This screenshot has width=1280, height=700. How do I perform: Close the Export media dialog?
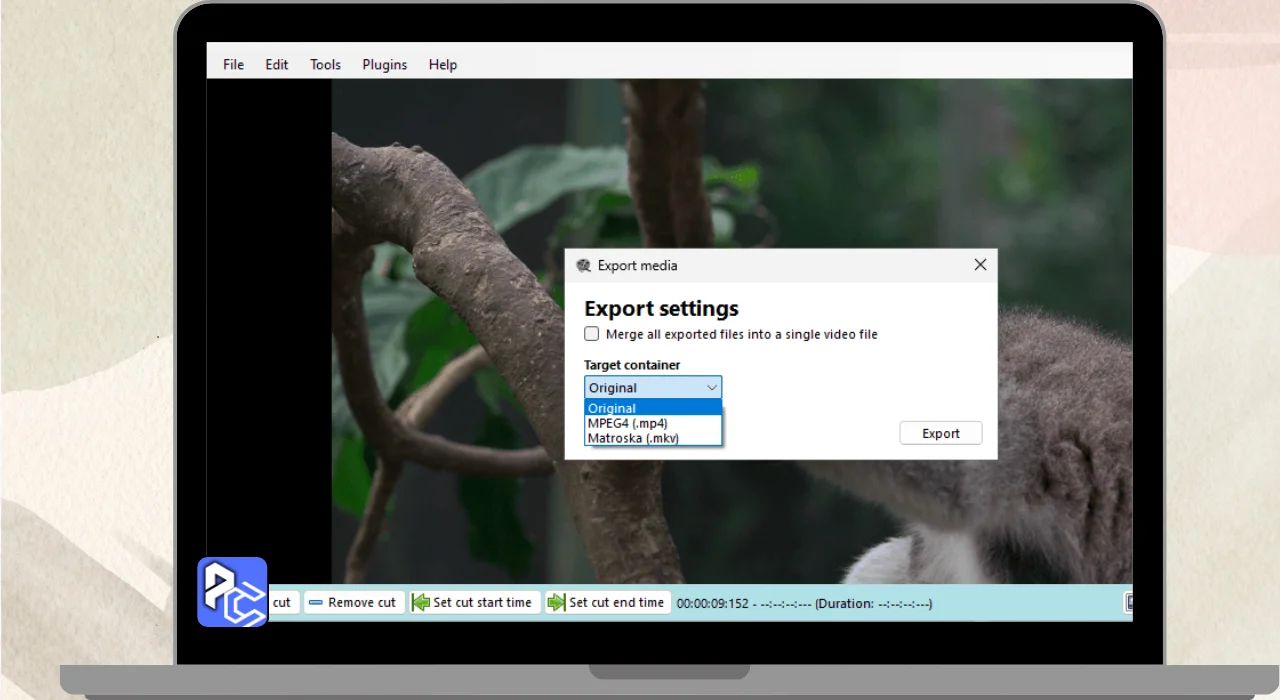[x=980, y=265]
